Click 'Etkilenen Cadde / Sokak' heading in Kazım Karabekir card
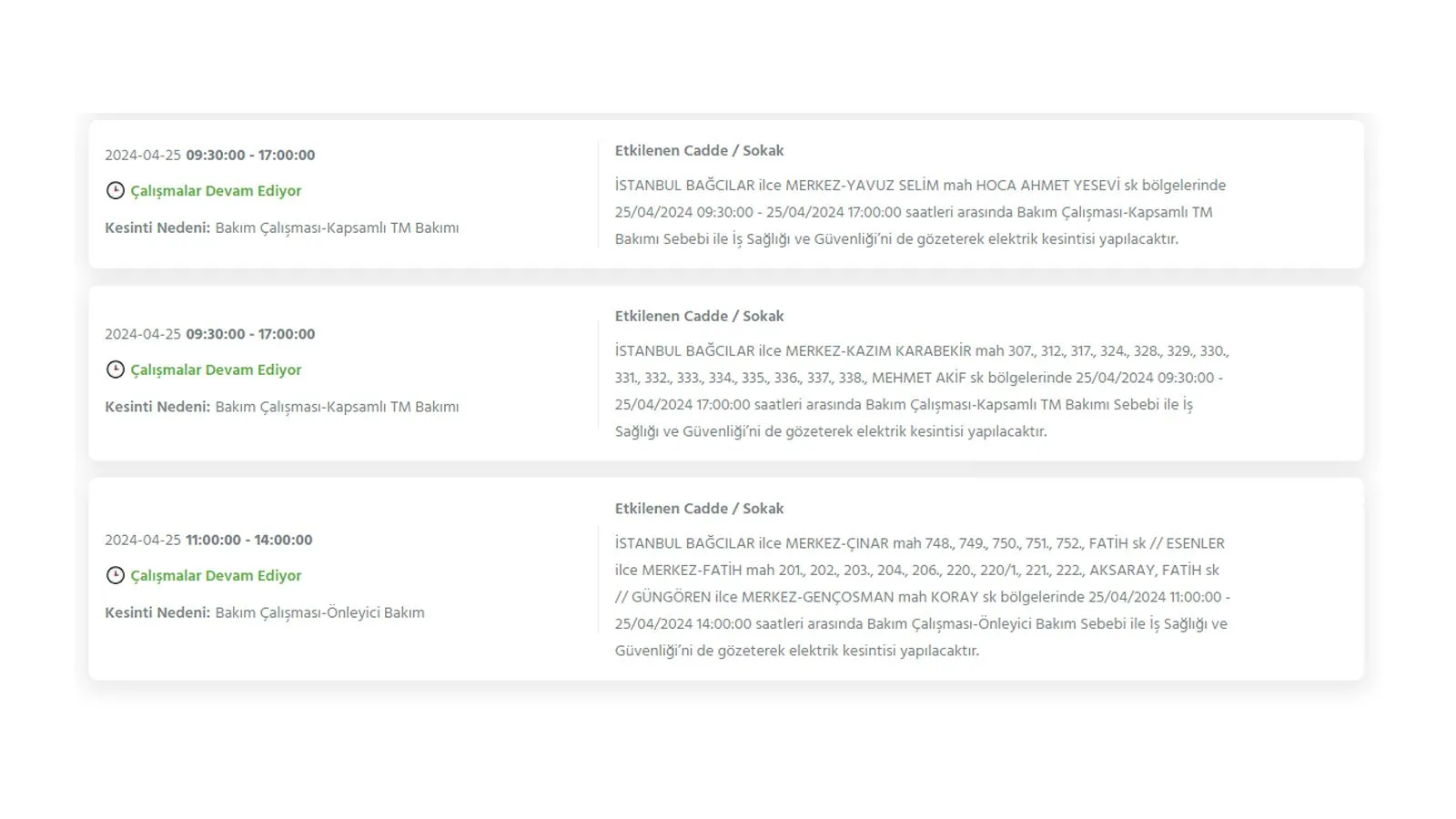 coord(699,317)
